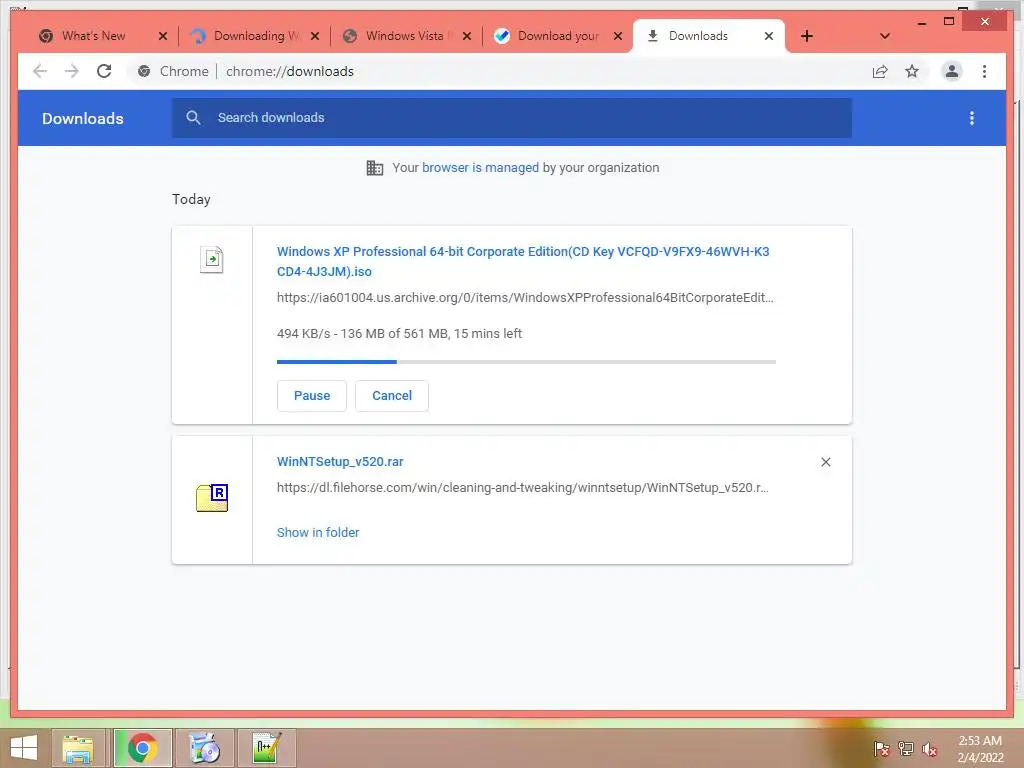Open the Notepad++ taskbar icon
This screenshot has height=768, width=1024.
click(266, 748)
